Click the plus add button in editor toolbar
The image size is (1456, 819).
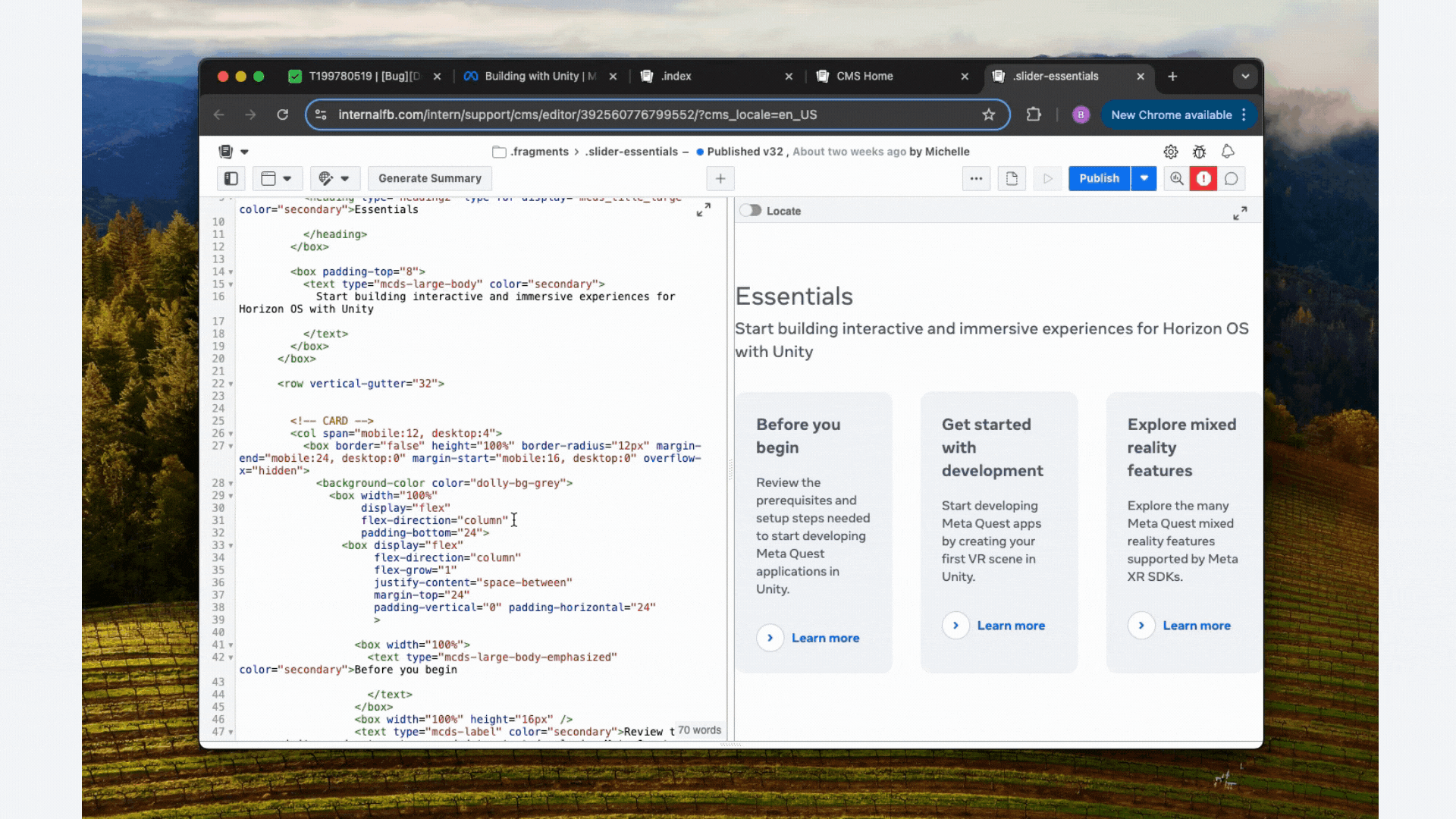(x=720, y=179)
